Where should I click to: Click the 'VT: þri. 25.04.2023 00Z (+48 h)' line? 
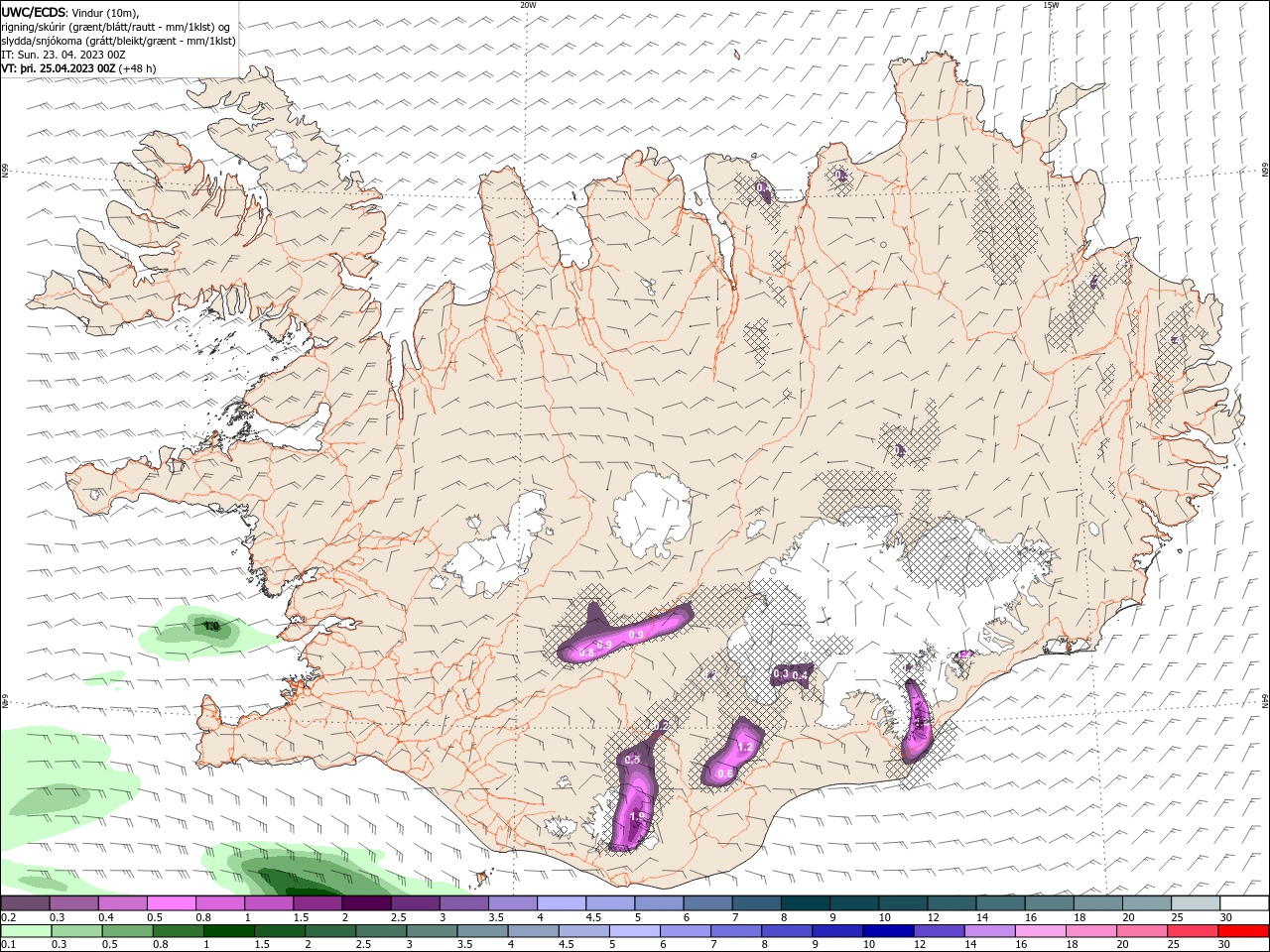pyautogui.click(x=78, y=68)
